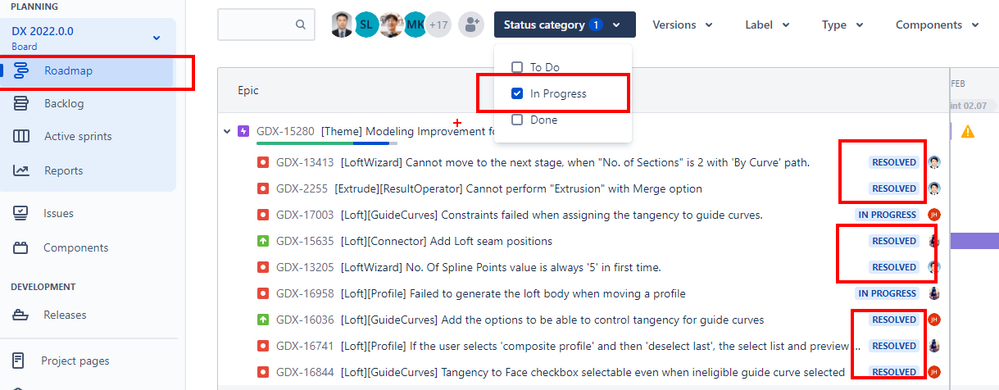Open the Issues sidebar icon
The height and width of the screenshot is (390, 999).
[20, 213]
